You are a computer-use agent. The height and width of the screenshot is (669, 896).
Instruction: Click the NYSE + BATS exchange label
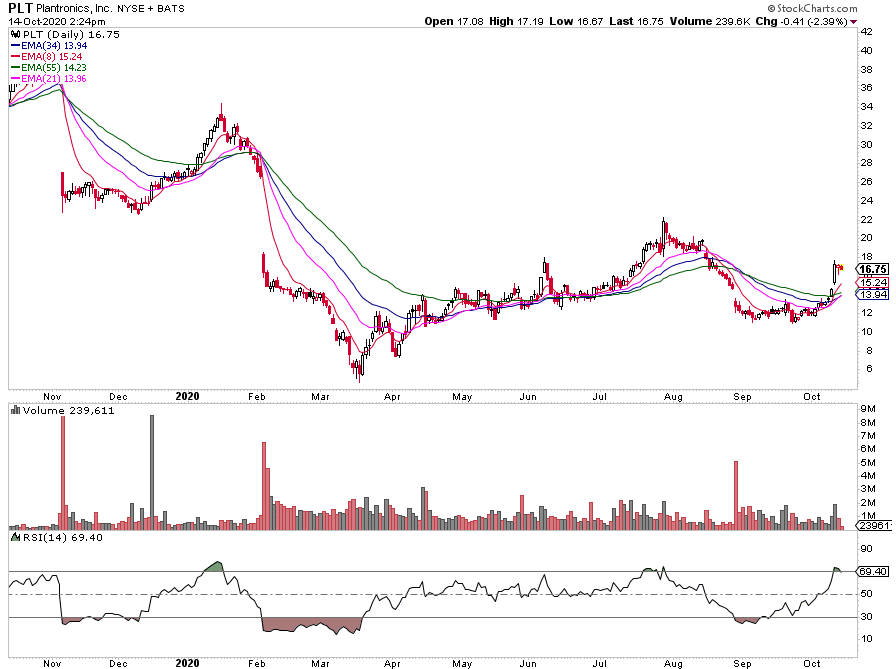coord(151,9)
